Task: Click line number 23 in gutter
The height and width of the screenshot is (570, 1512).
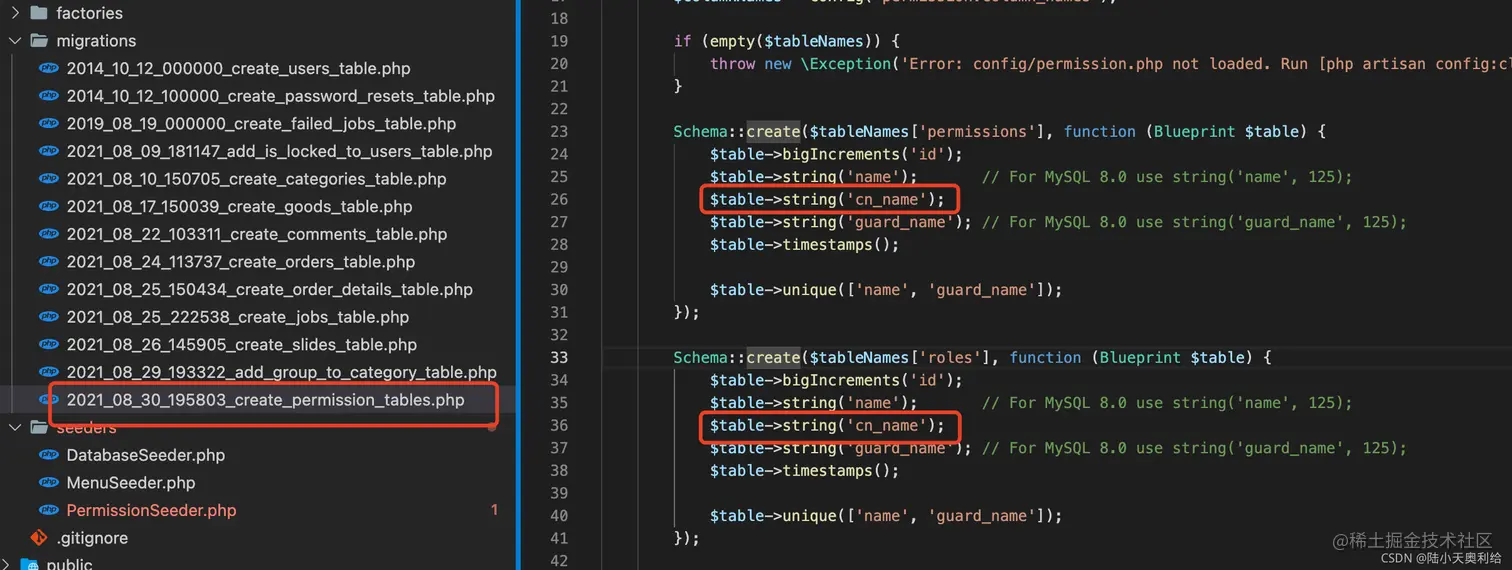Action: click(x=559, y=131)
